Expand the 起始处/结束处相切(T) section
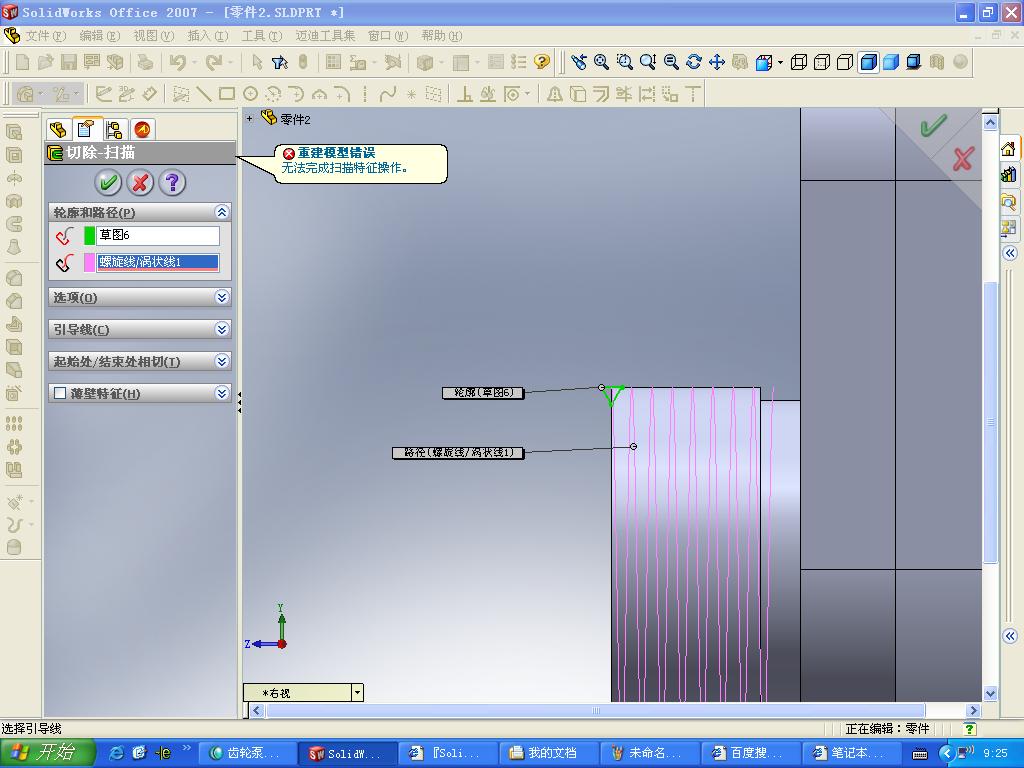Viewport: 1024px width, 768px height. coord(221,361)
